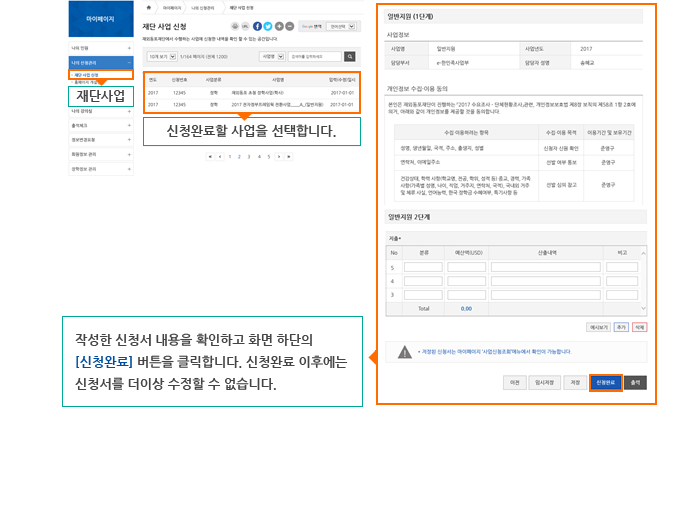This screenshot has height=516, width=700.
Task: Click the 분류 input in row 3
Action: 423,295
